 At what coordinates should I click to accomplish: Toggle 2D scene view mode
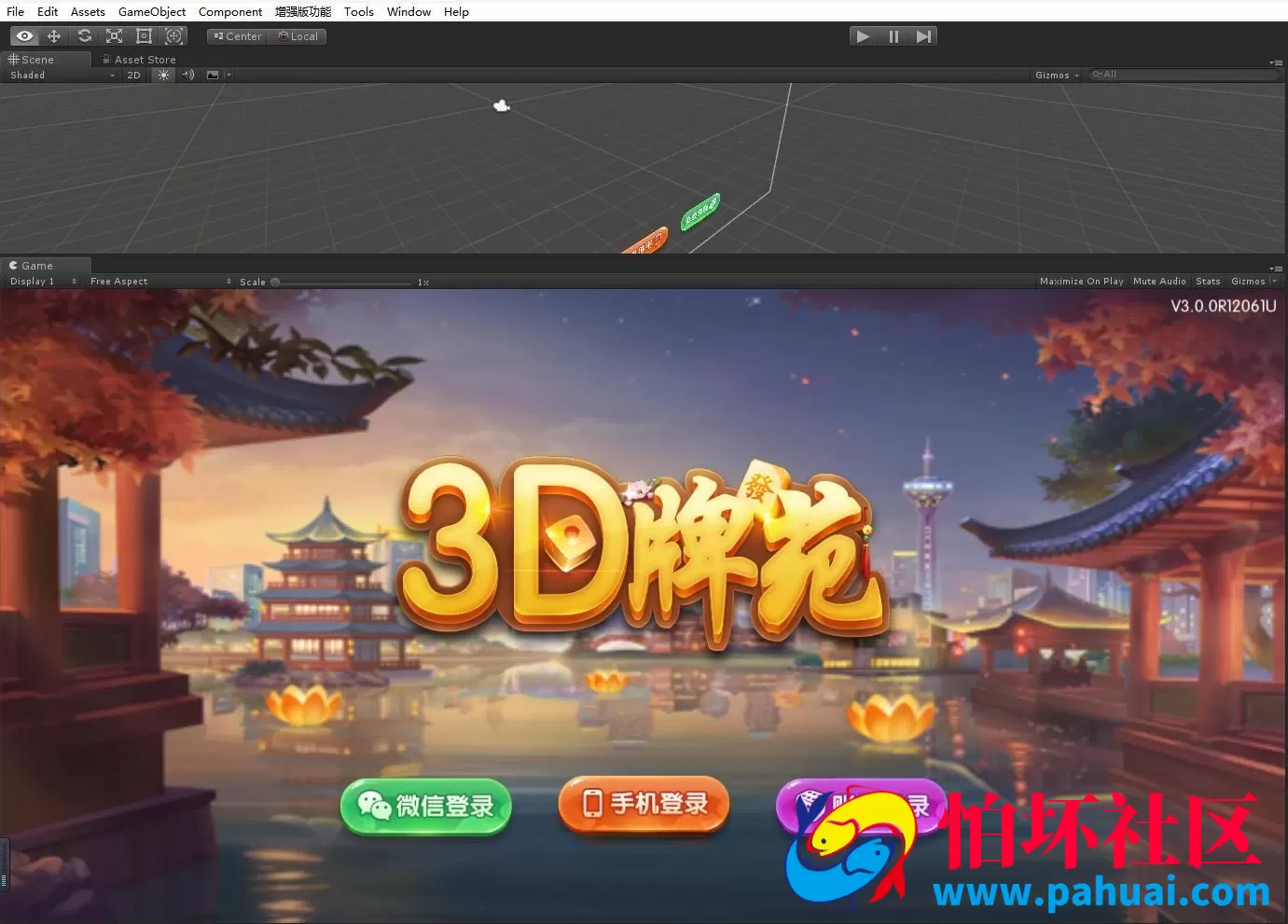pos(133,75)
